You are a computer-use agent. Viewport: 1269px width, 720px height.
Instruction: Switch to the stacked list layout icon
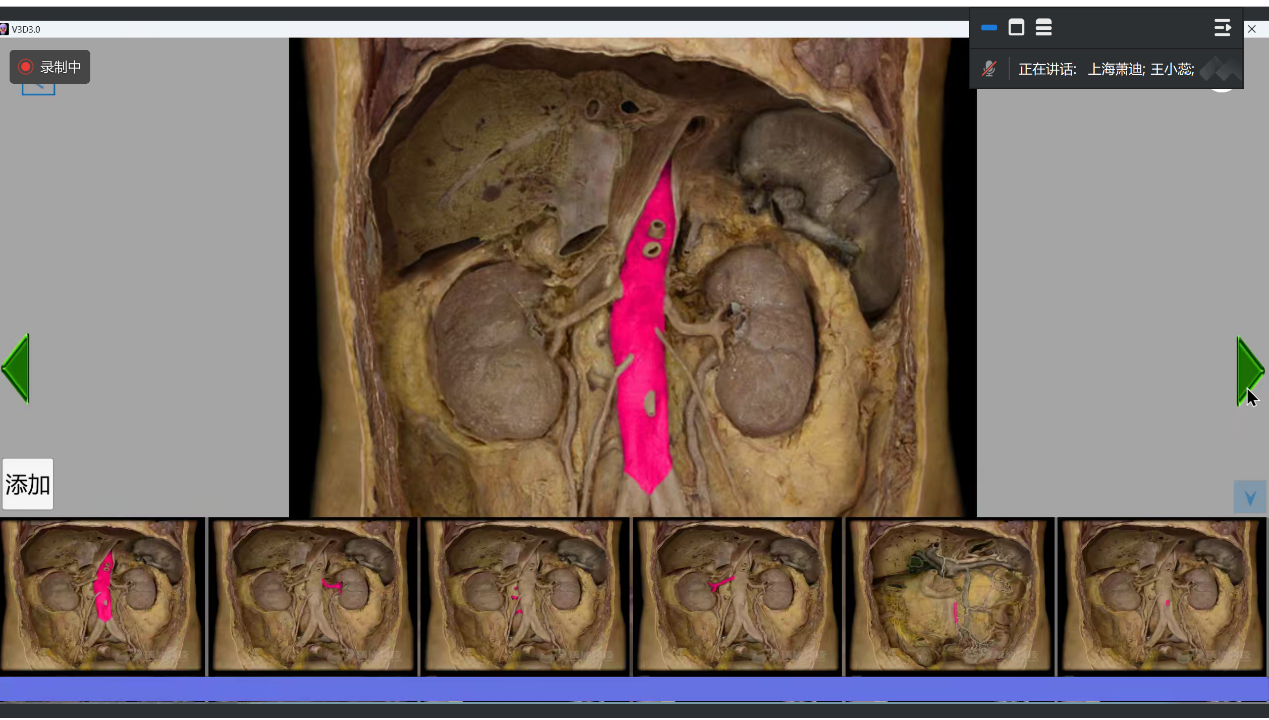pos(1043,28)
